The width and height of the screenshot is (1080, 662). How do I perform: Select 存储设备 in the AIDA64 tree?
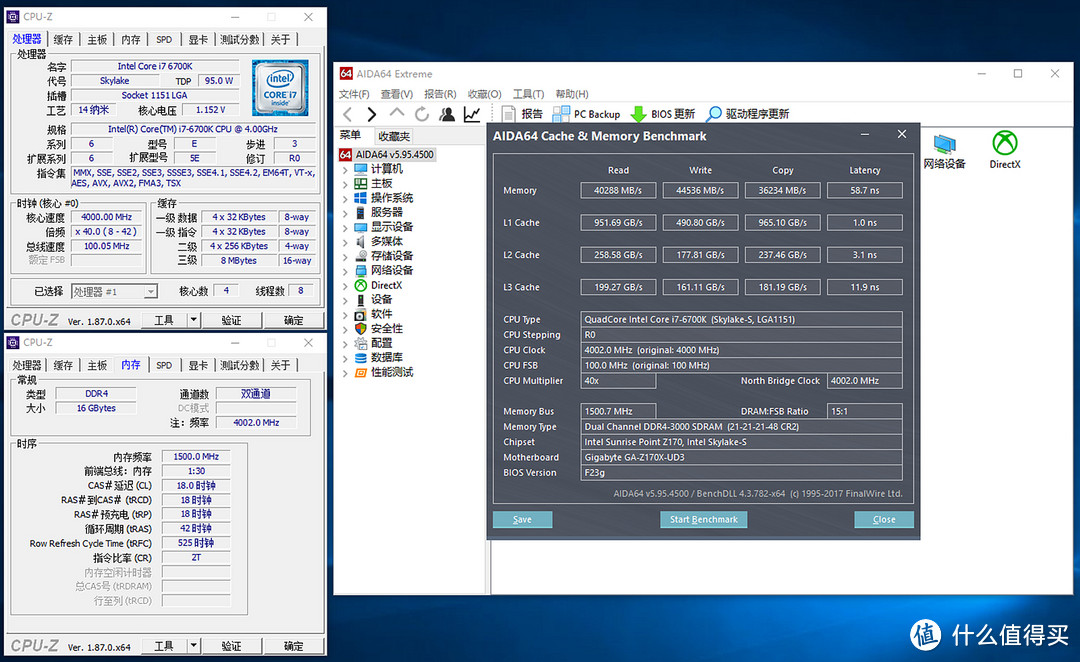(x=392, y=256)
